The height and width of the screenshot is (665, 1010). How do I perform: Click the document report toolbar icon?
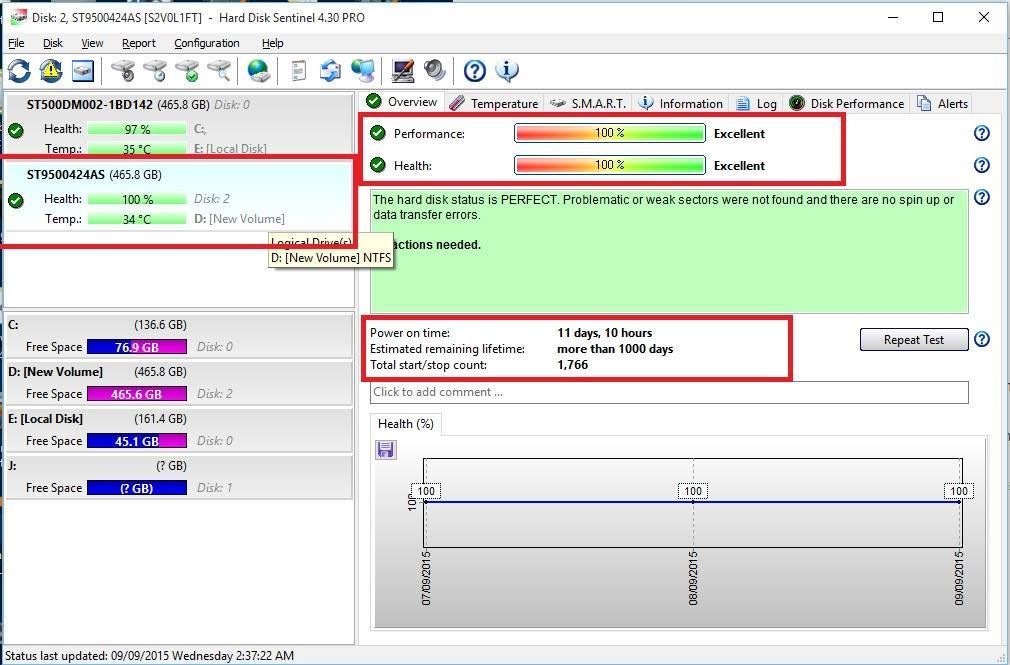click(x=298, y=70)
